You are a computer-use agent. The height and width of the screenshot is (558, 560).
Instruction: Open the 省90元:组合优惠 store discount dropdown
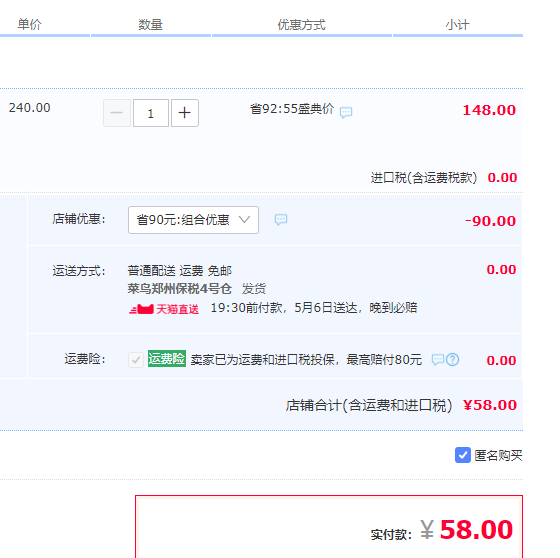coord(193,220)
